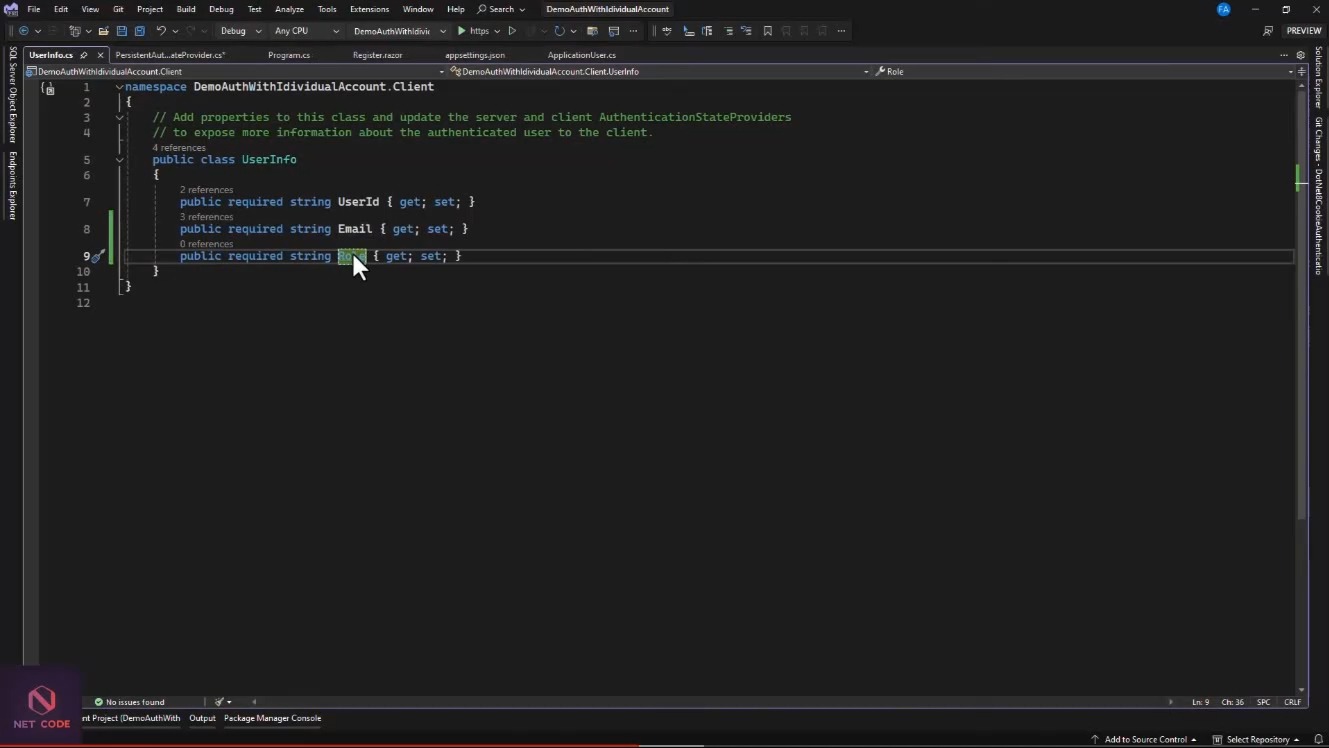Open the project scope navigation dropdown
The height and width of the screenshot is (748, 1329).
[235, 71]
